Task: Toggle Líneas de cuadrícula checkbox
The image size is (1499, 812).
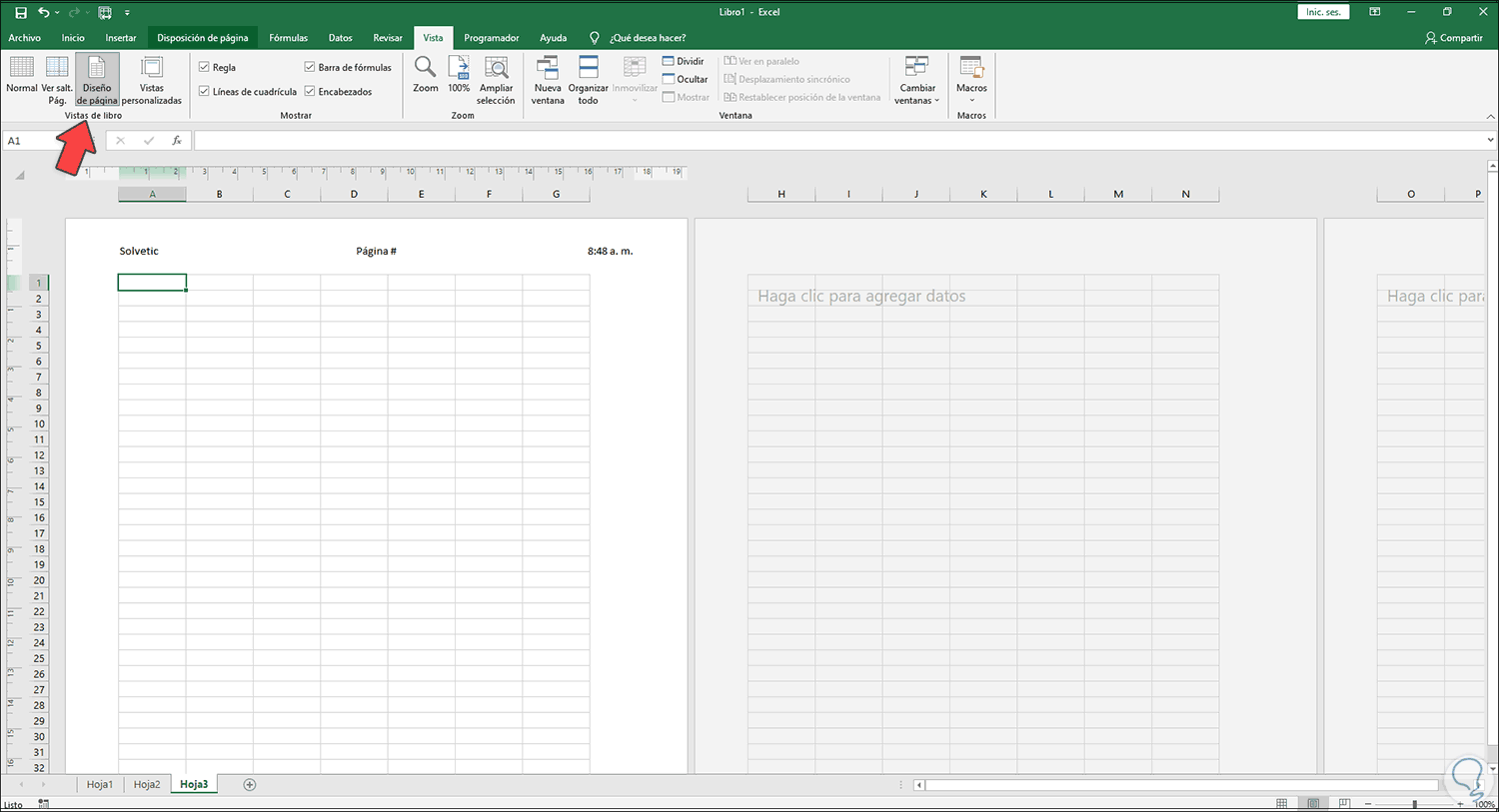Action: 204,92
